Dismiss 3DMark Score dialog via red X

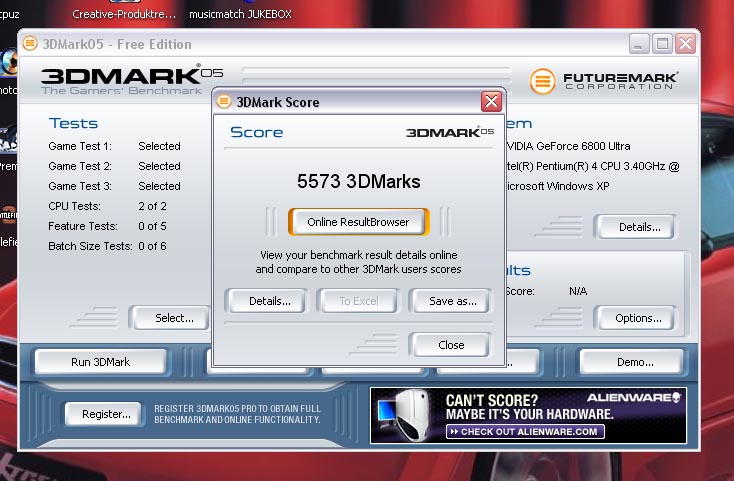491,102
